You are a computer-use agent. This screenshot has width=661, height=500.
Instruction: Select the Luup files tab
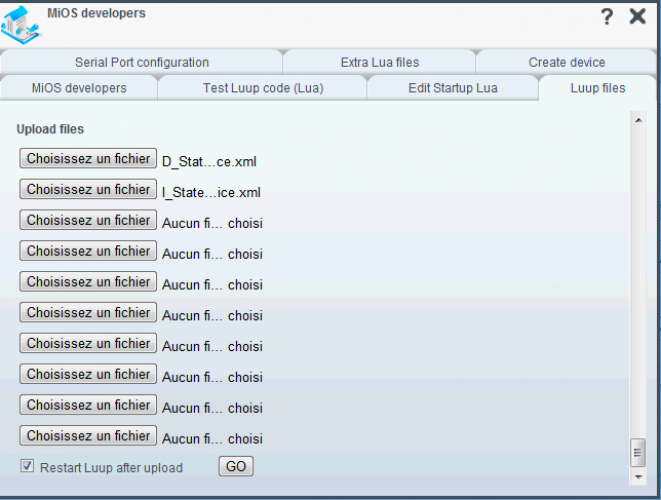click(597, 88)
